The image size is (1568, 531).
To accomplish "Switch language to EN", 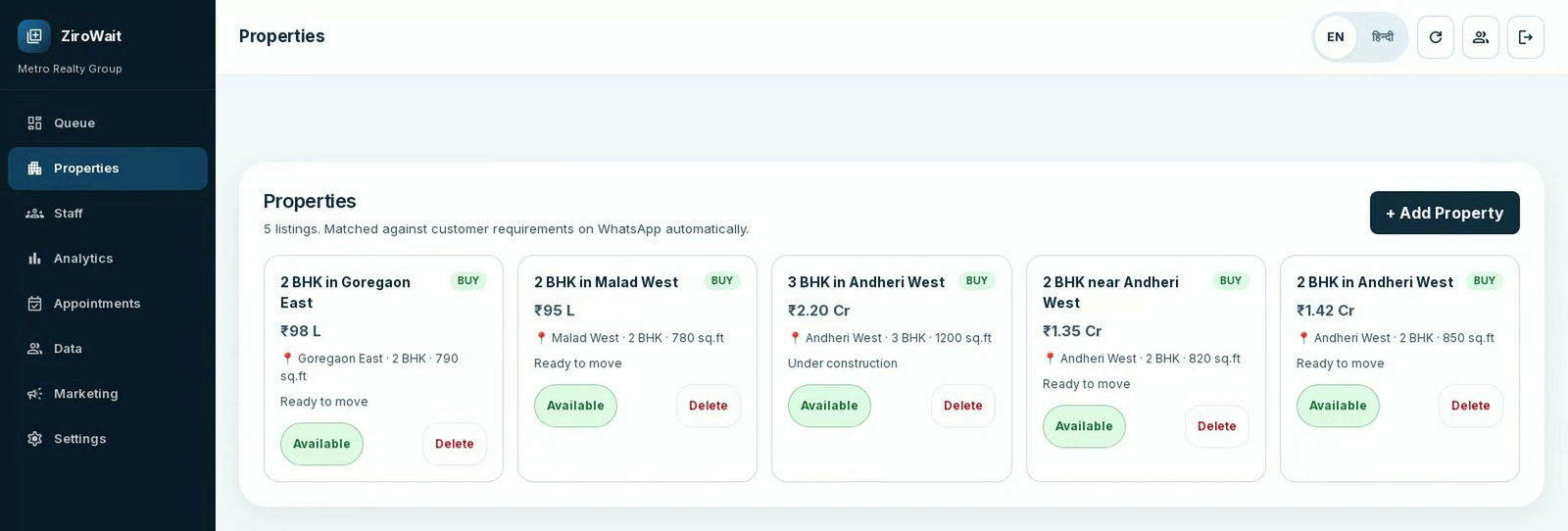I will pos(1336,37).
